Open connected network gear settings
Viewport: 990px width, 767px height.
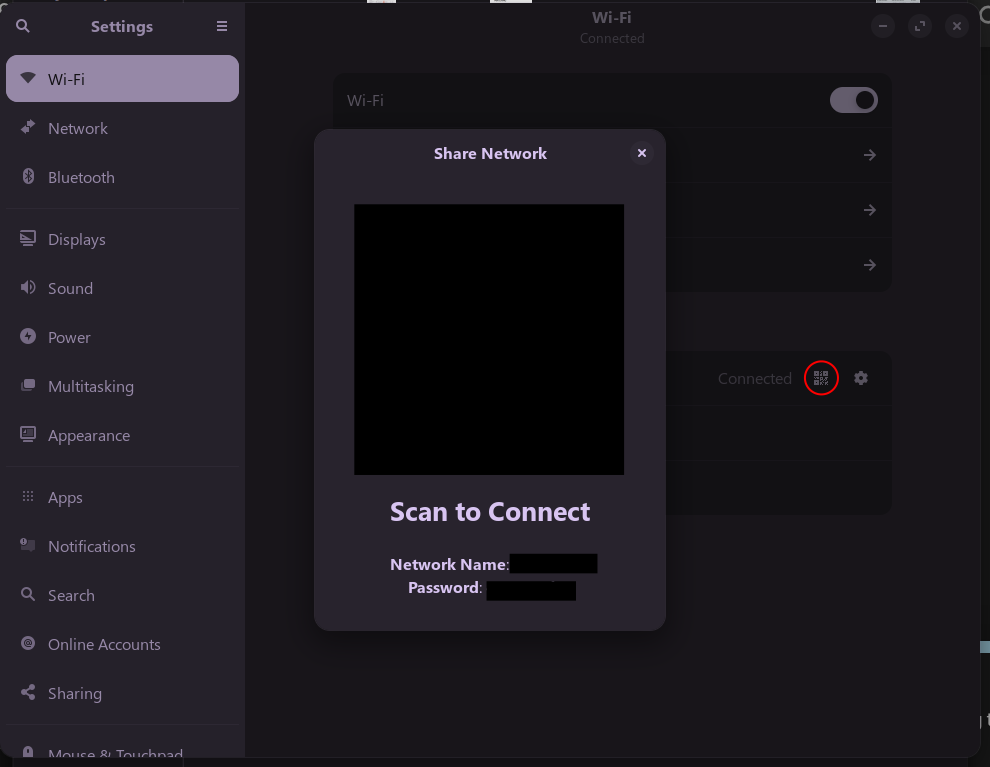(861, 378)
